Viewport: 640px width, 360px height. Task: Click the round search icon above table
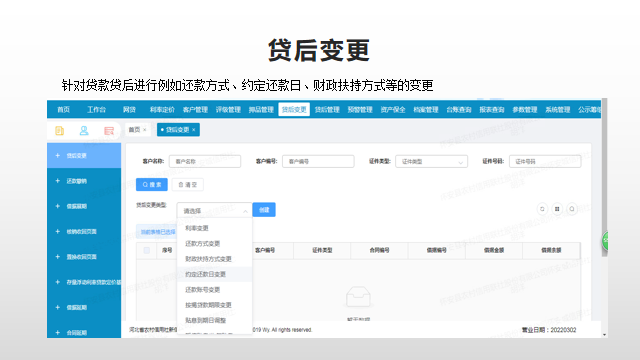572,209
